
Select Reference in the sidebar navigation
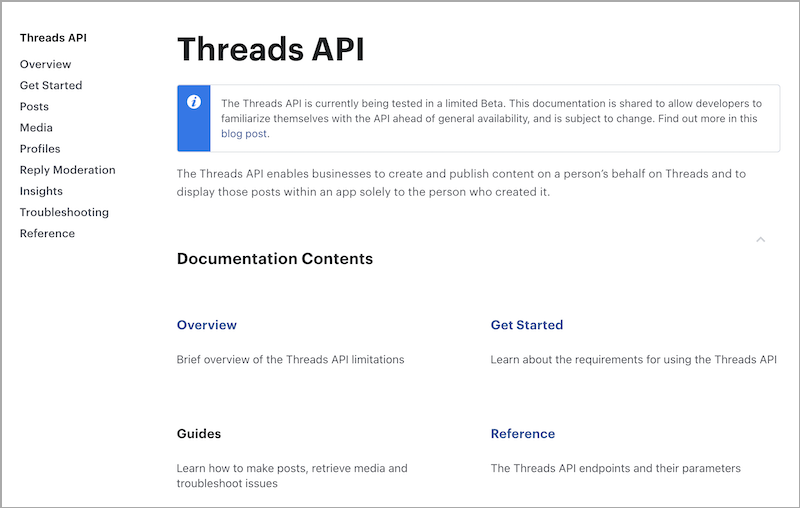(x=47, y=234)
